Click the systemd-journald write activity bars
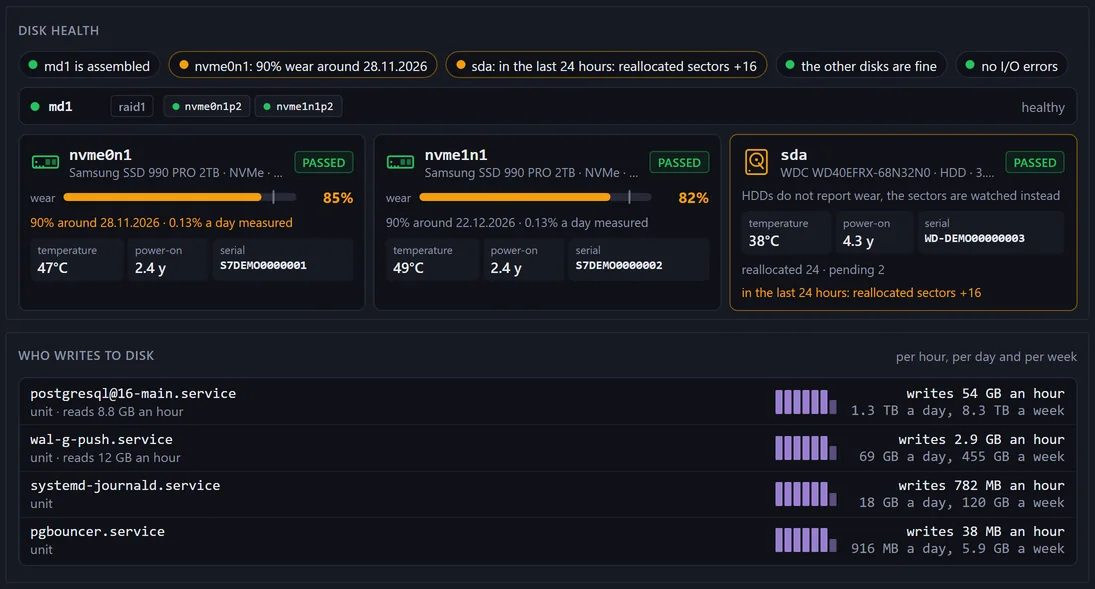Screen dimensions: 1095x589 click(805, 494)
